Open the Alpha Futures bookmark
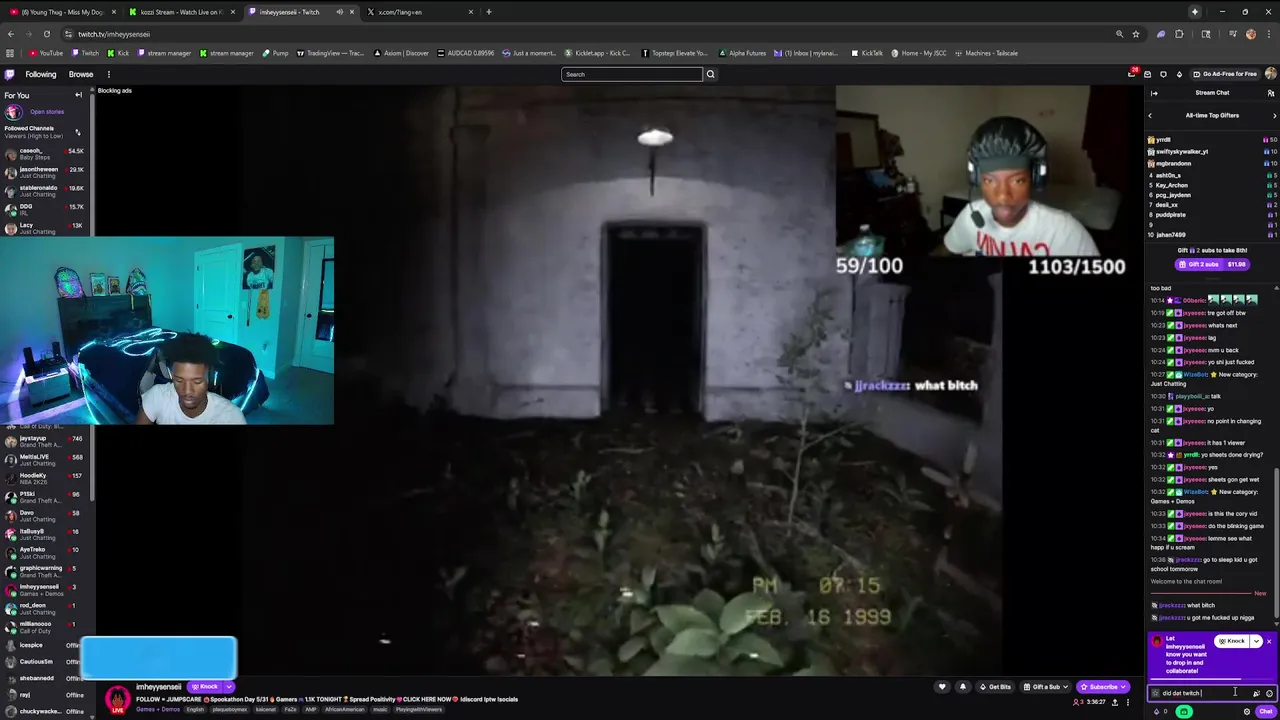The height and width of the screenshot is (720, 1280). point(742,53)
